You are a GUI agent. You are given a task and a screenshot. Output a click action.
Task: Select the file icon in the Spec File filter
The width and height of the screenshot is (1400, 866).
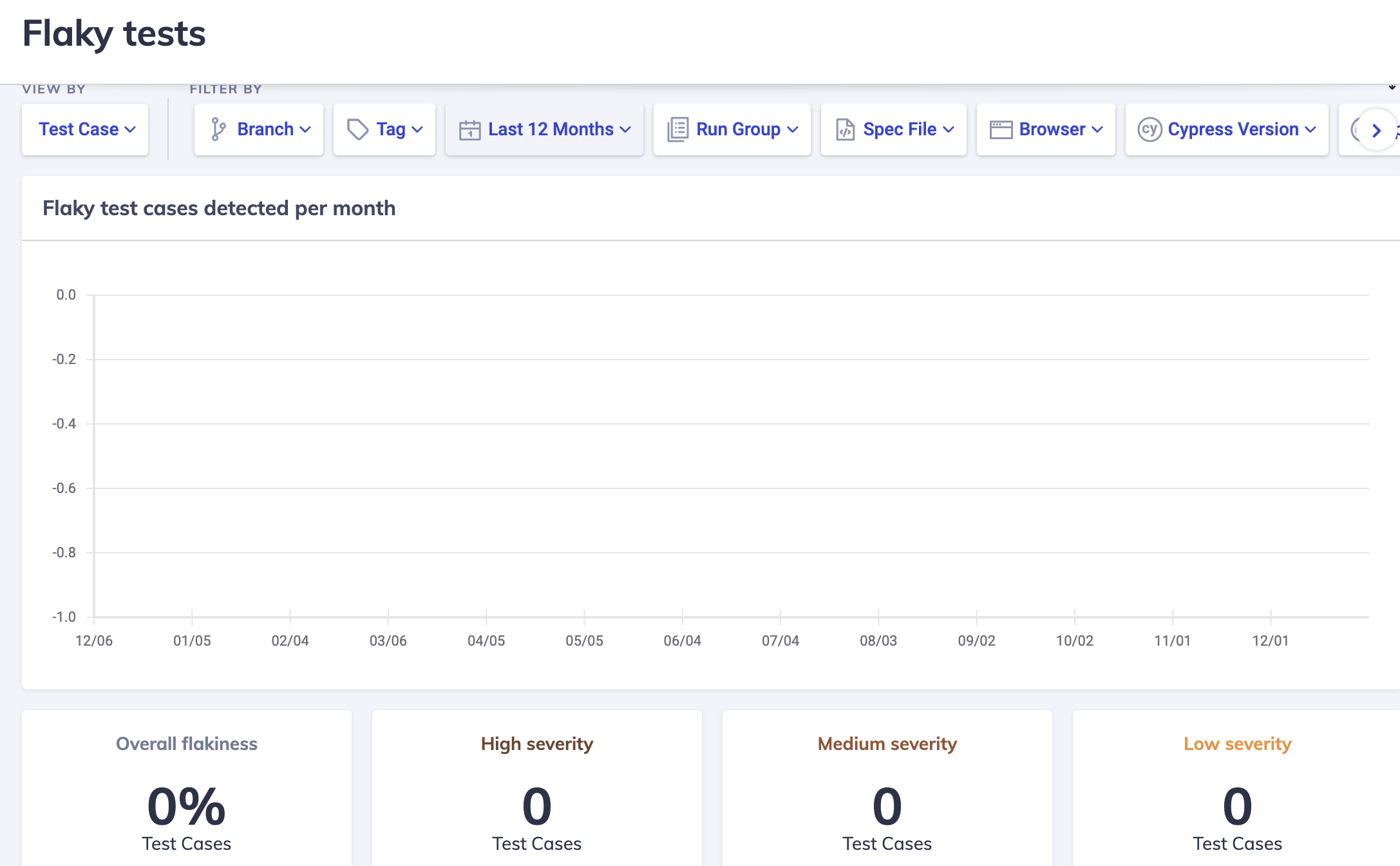click(845, 129)
